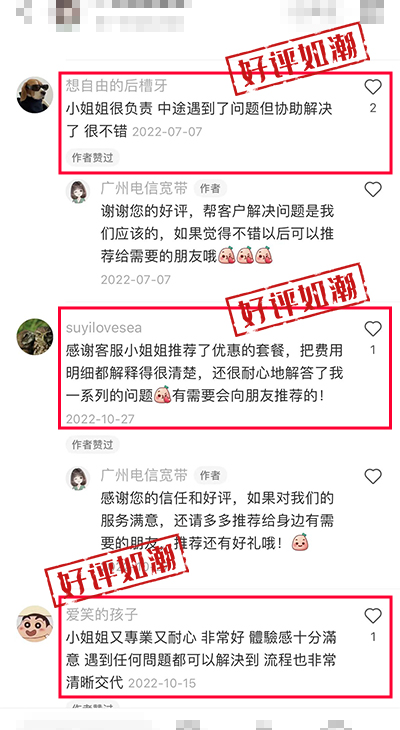Like the first 广州电信宽带 author reply
This screenshot has height=730, width=400.
[373, 189]
